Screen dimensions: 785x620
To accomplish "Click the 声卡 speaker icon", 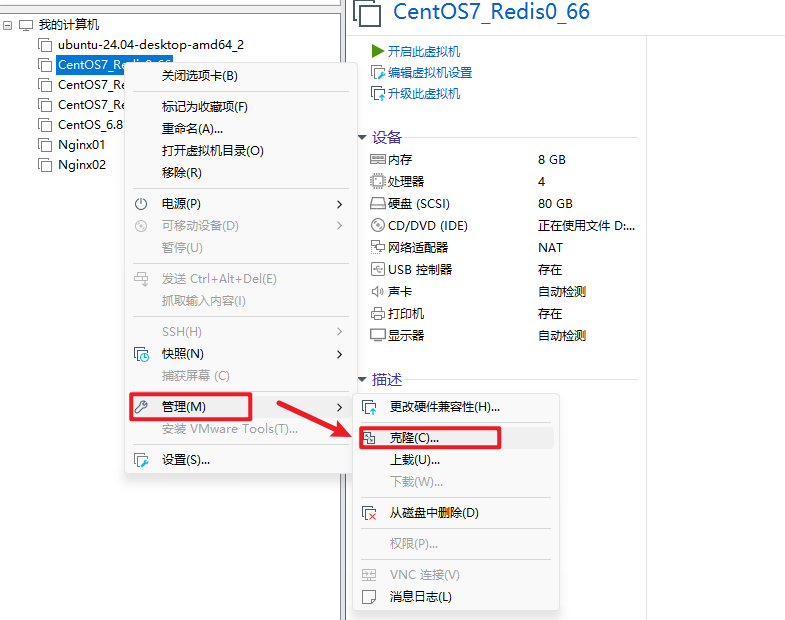I will [377, 291].
